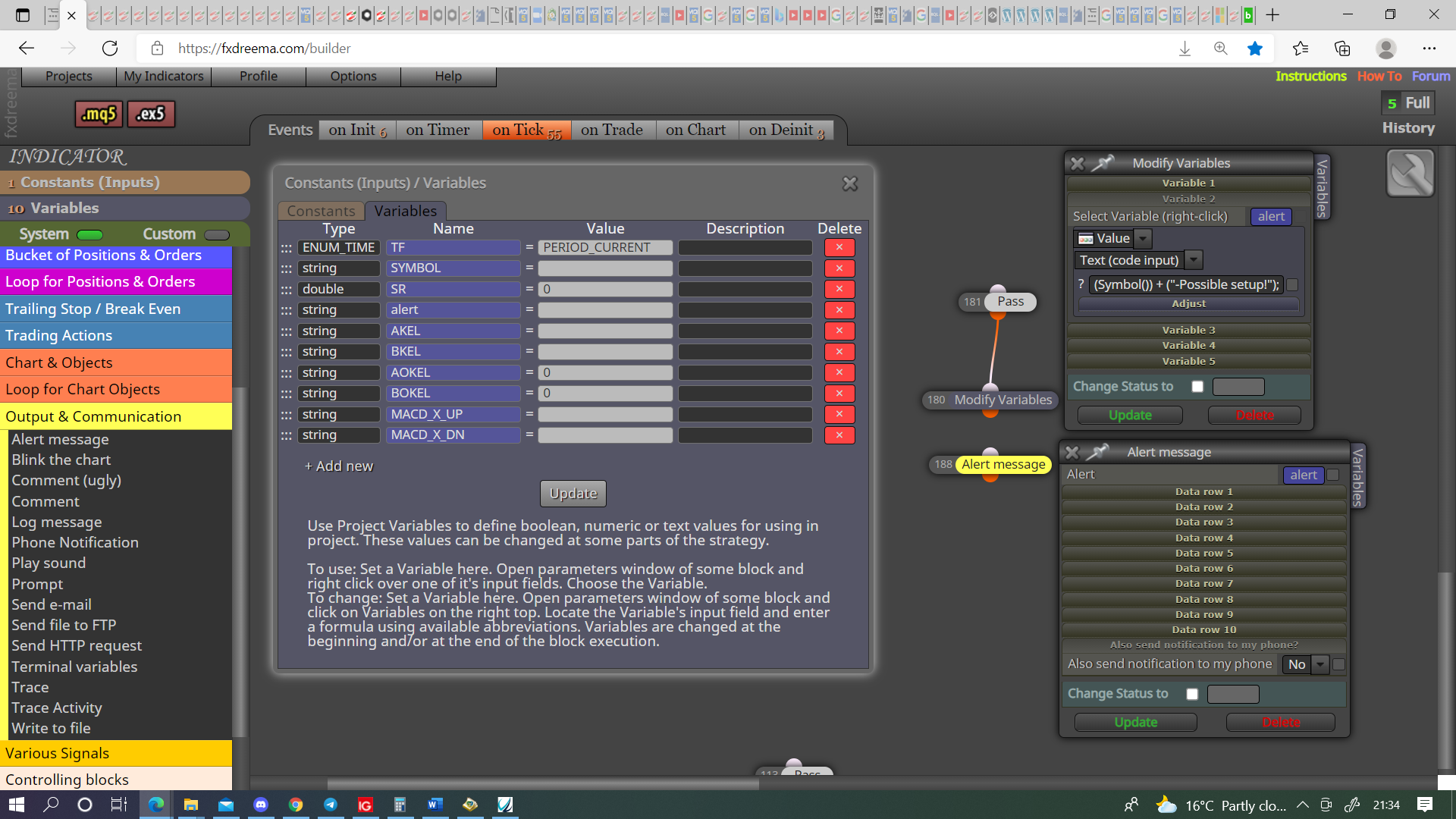
Task: Open the Projects menu
Action: [x=69, y=76]
